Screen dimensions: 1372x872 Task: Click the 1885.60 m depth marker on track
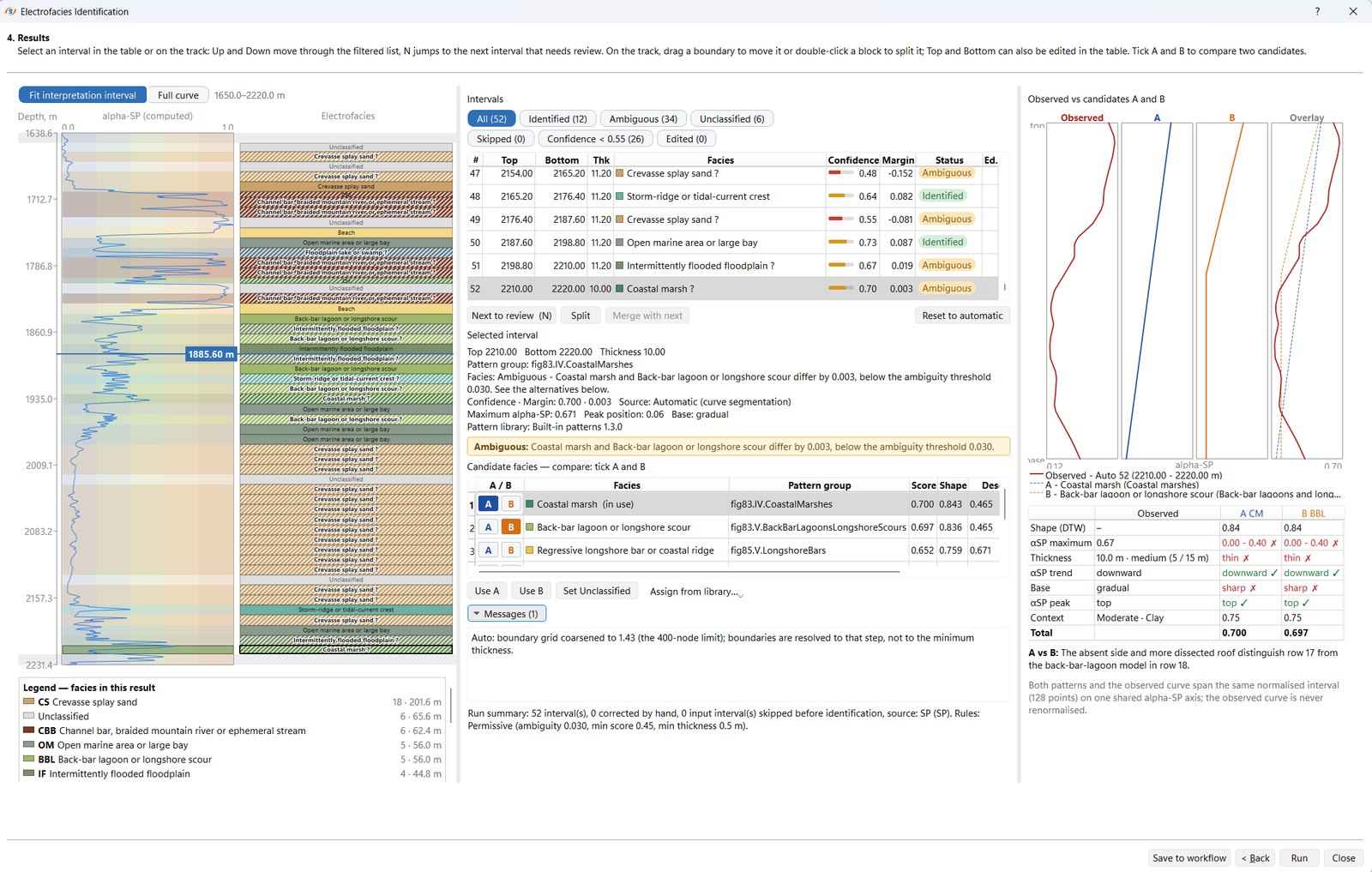tap(211, 354)
